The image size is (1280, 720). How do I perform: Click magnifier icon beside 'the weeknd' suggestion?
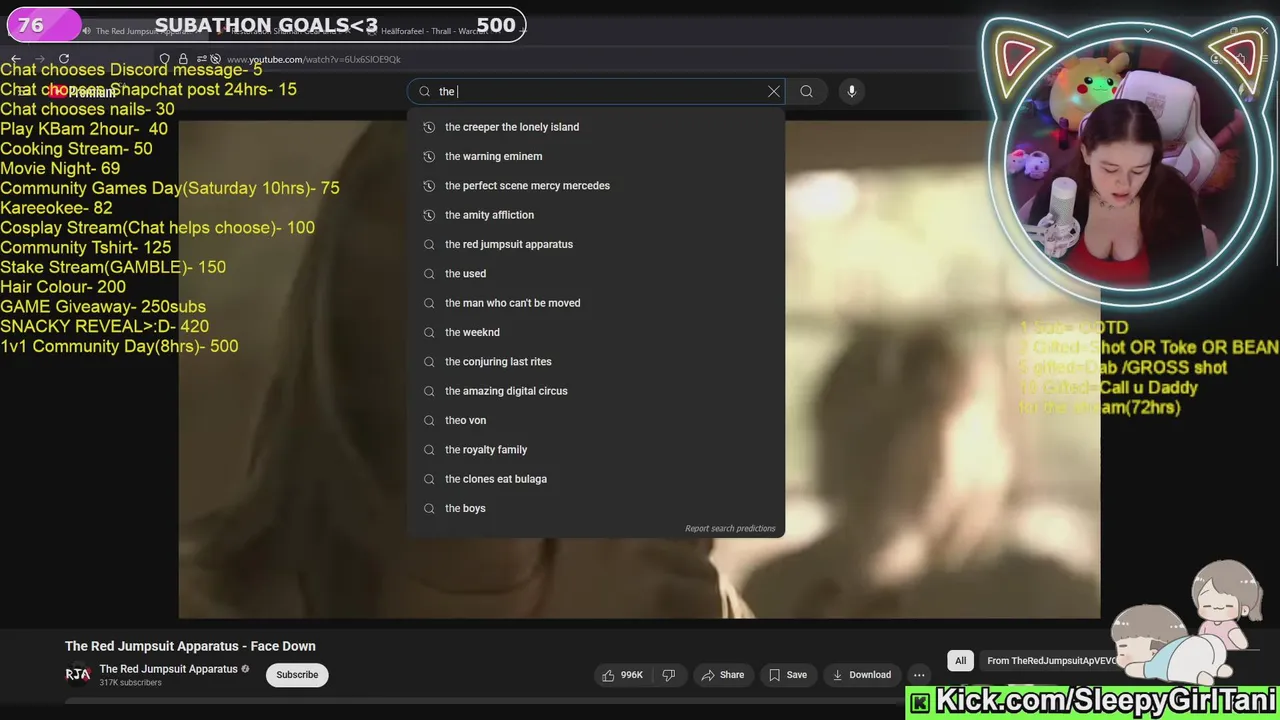click(429, 332)
